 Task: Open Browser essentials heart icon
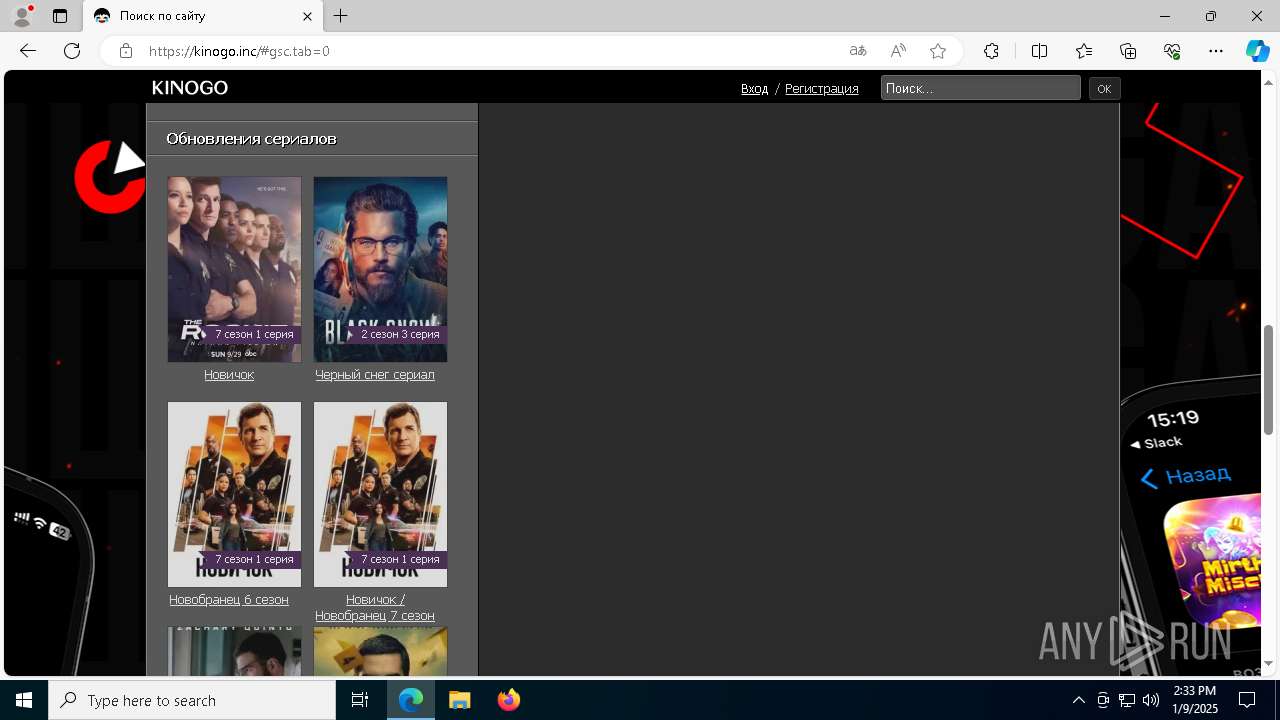pos(1172,51)
